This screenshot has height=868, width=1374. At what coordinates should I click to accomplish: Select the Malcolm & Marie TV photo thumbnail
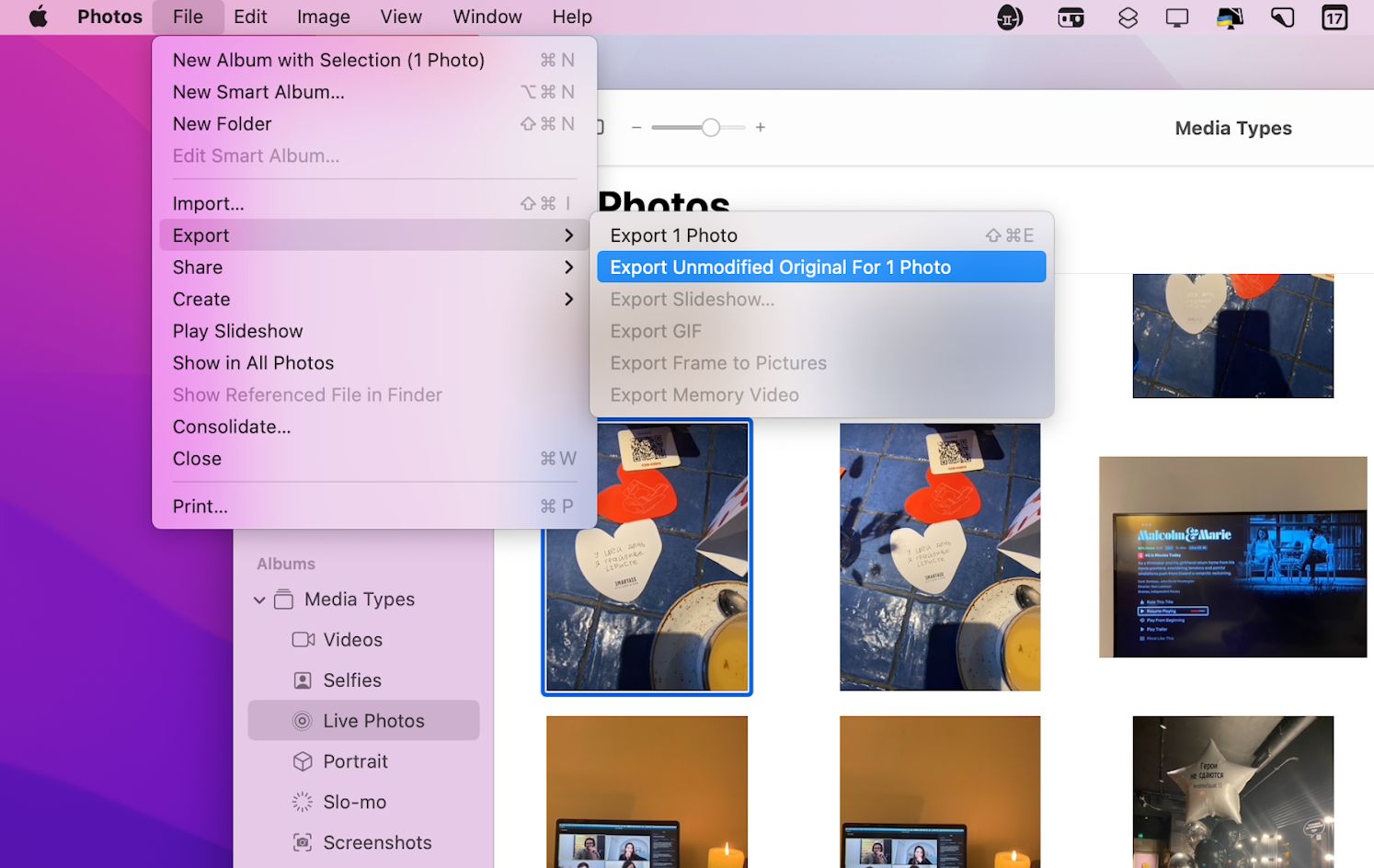pos(1232,557)
